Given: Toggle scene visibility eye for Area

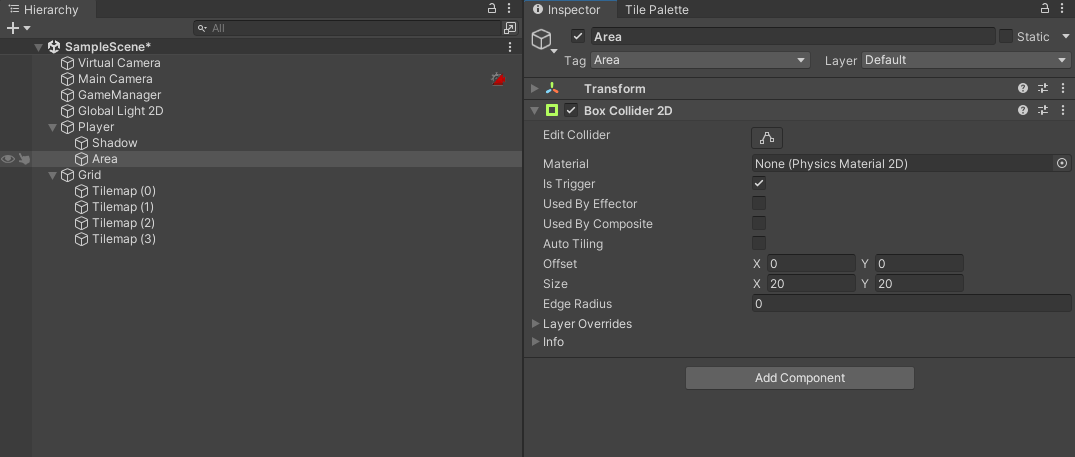Looking at the screenshot, I should tap(8, 159).
